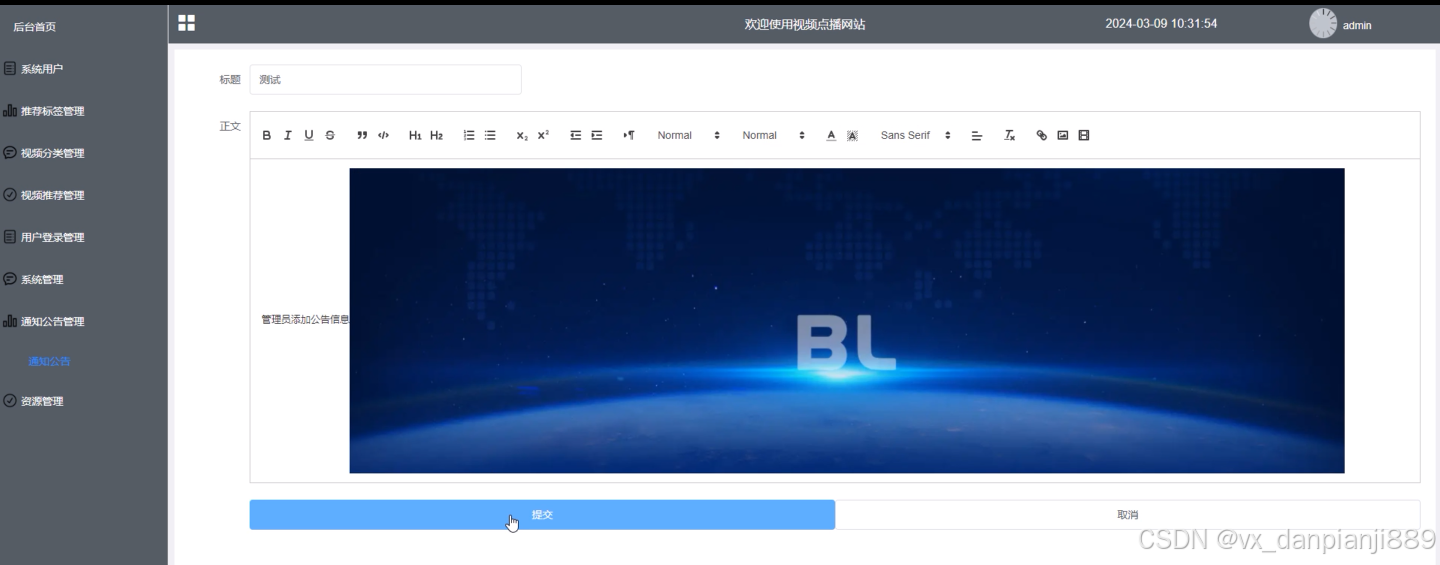Insert a hyperlink
1440x565 pixels.
click(x=1042, y=135)
